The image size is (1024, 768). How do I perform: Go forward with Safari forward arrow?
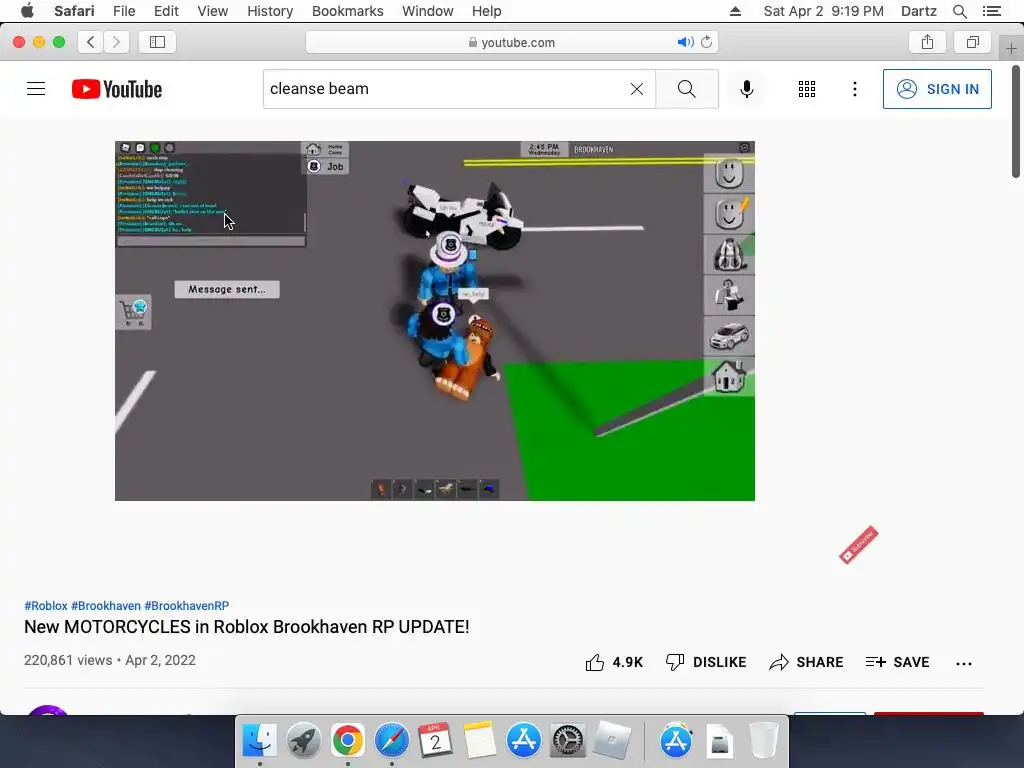(x=116, y=42)
